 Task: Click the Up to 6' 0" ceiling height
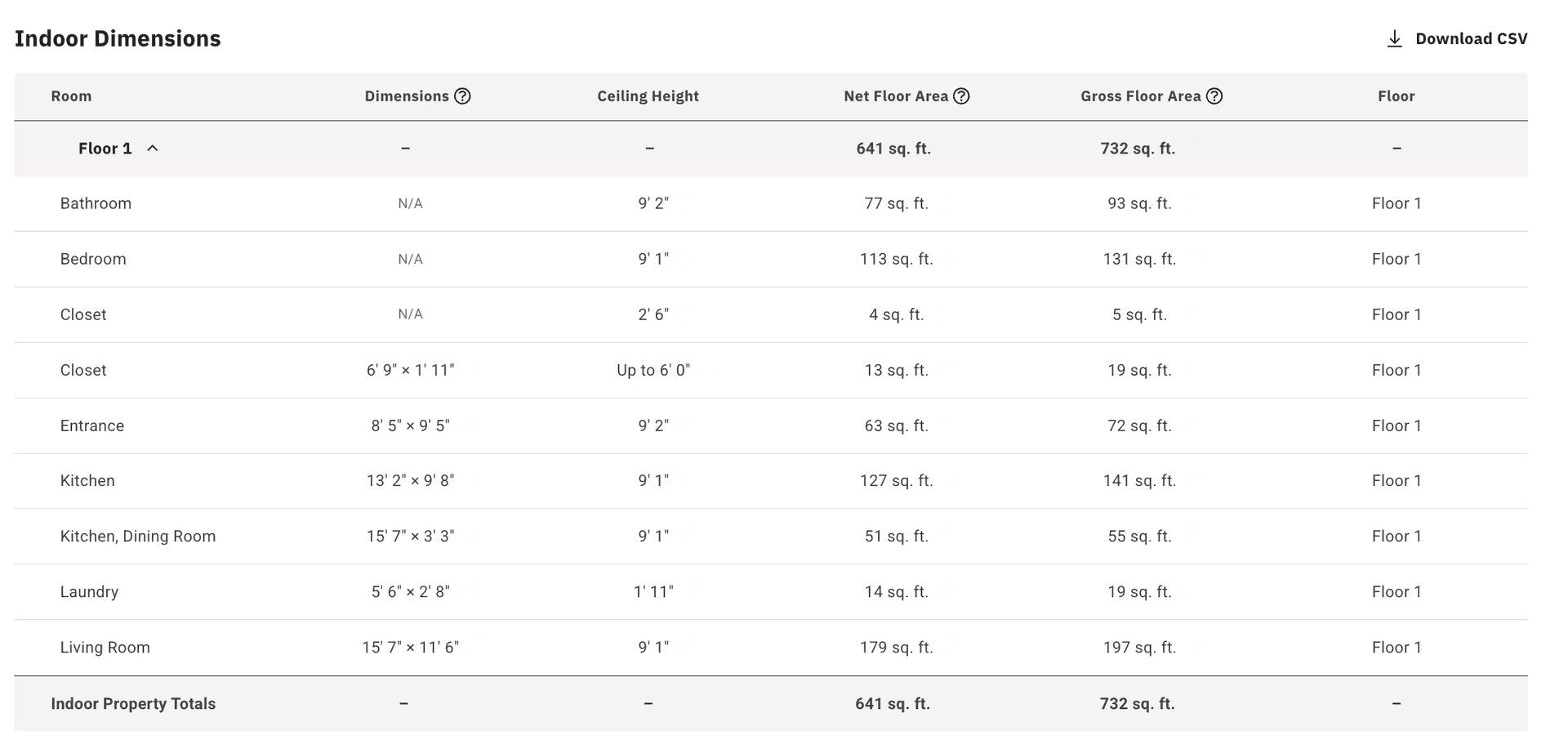(653, 370)
